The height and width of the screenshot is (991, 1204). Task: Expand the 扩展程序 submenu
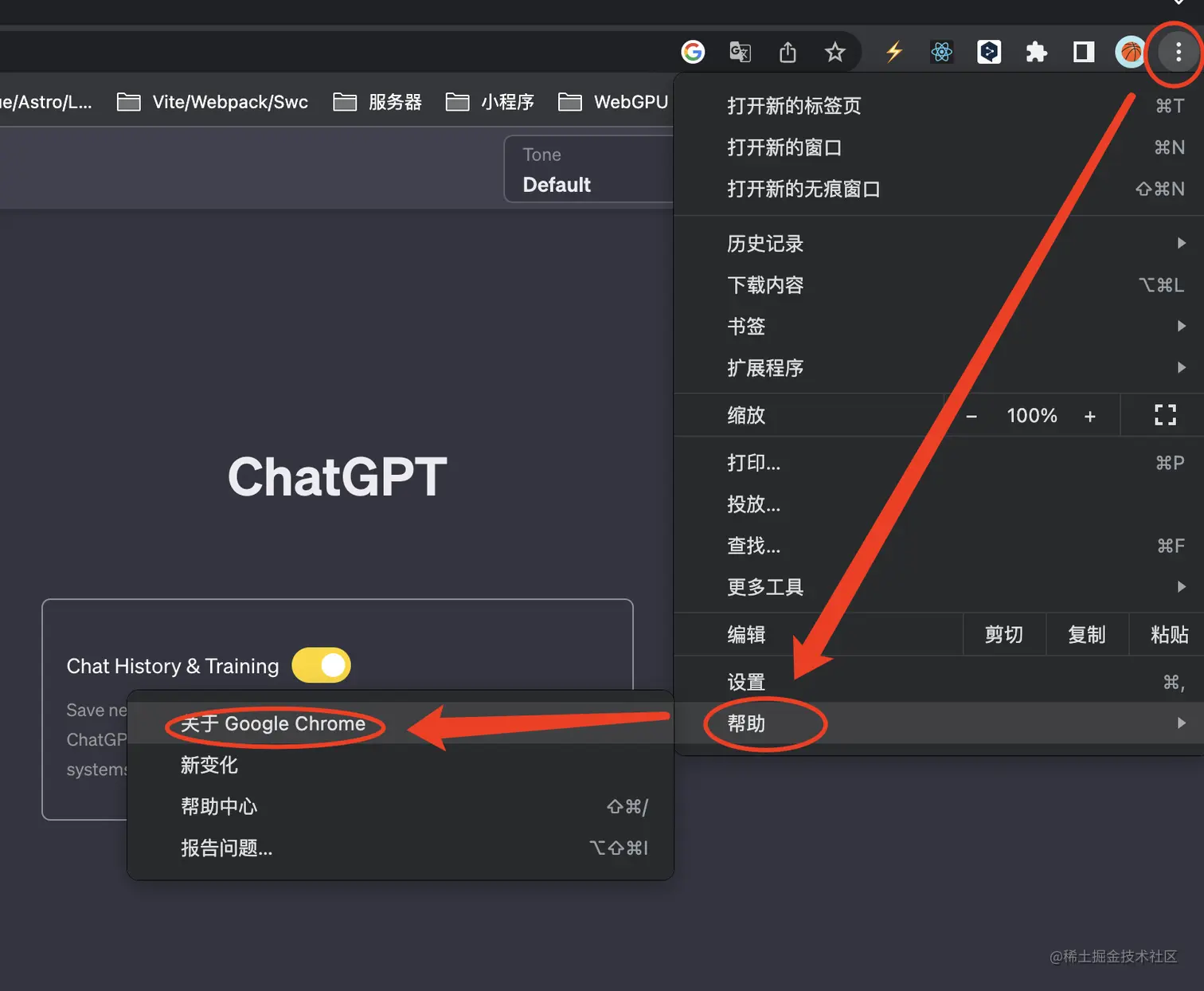point(939,367)
